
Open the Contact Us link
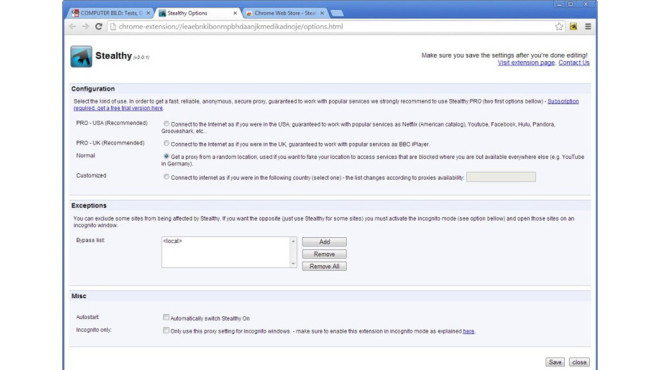pos(574,63)
